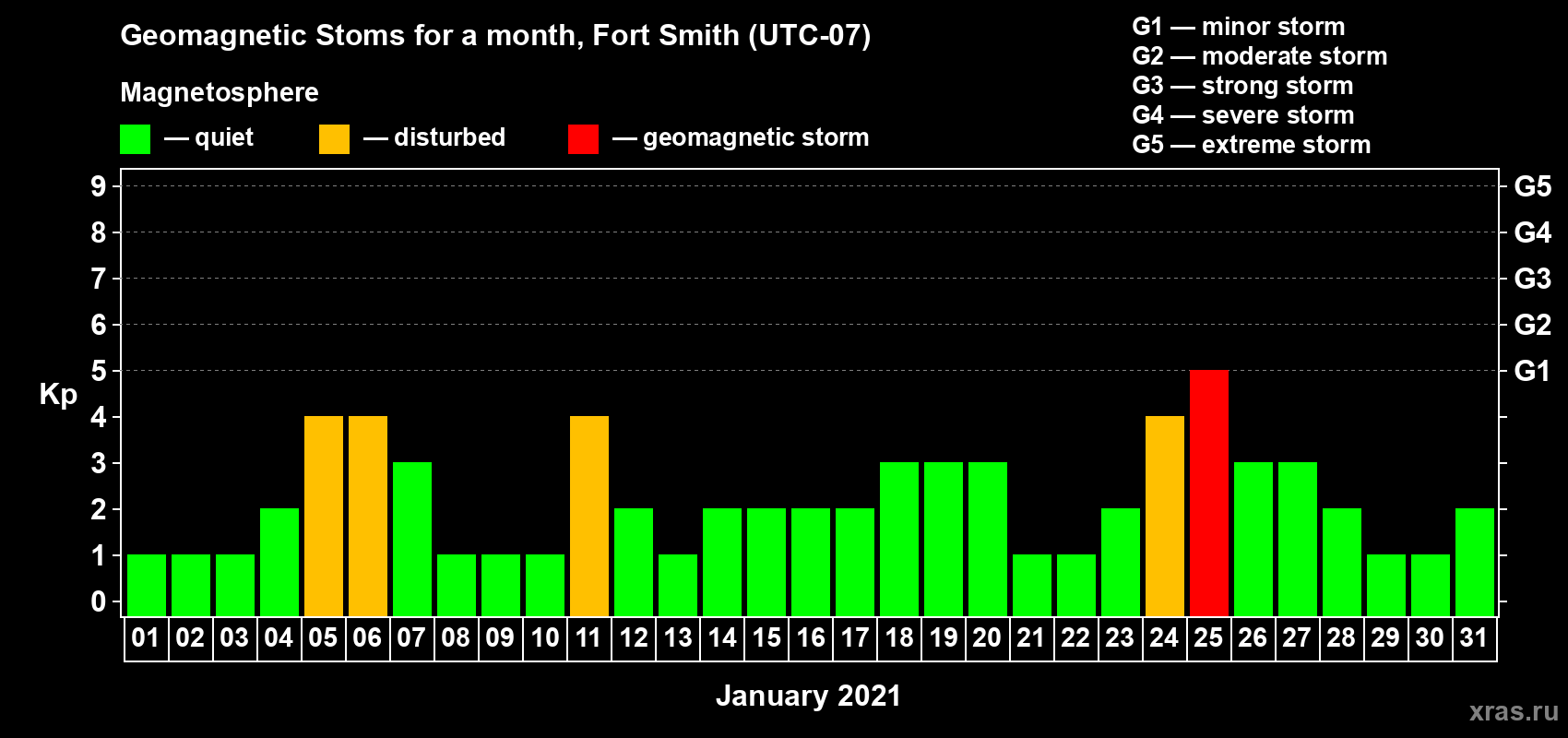This screenshot has width=1568, height=738.
Task: Click the red geomagnetic storm legend swatch
Action: (x=583, y=139)
